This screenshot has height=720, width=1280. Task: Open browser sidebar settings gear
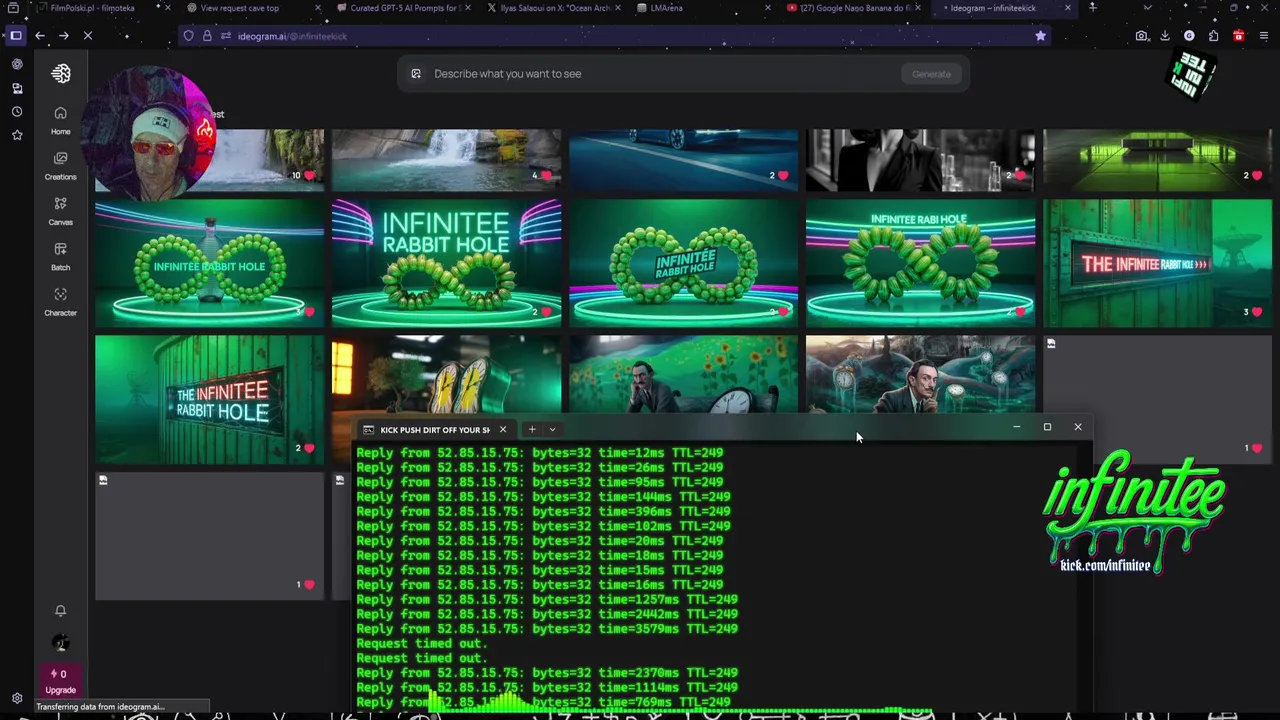(17, 698)
